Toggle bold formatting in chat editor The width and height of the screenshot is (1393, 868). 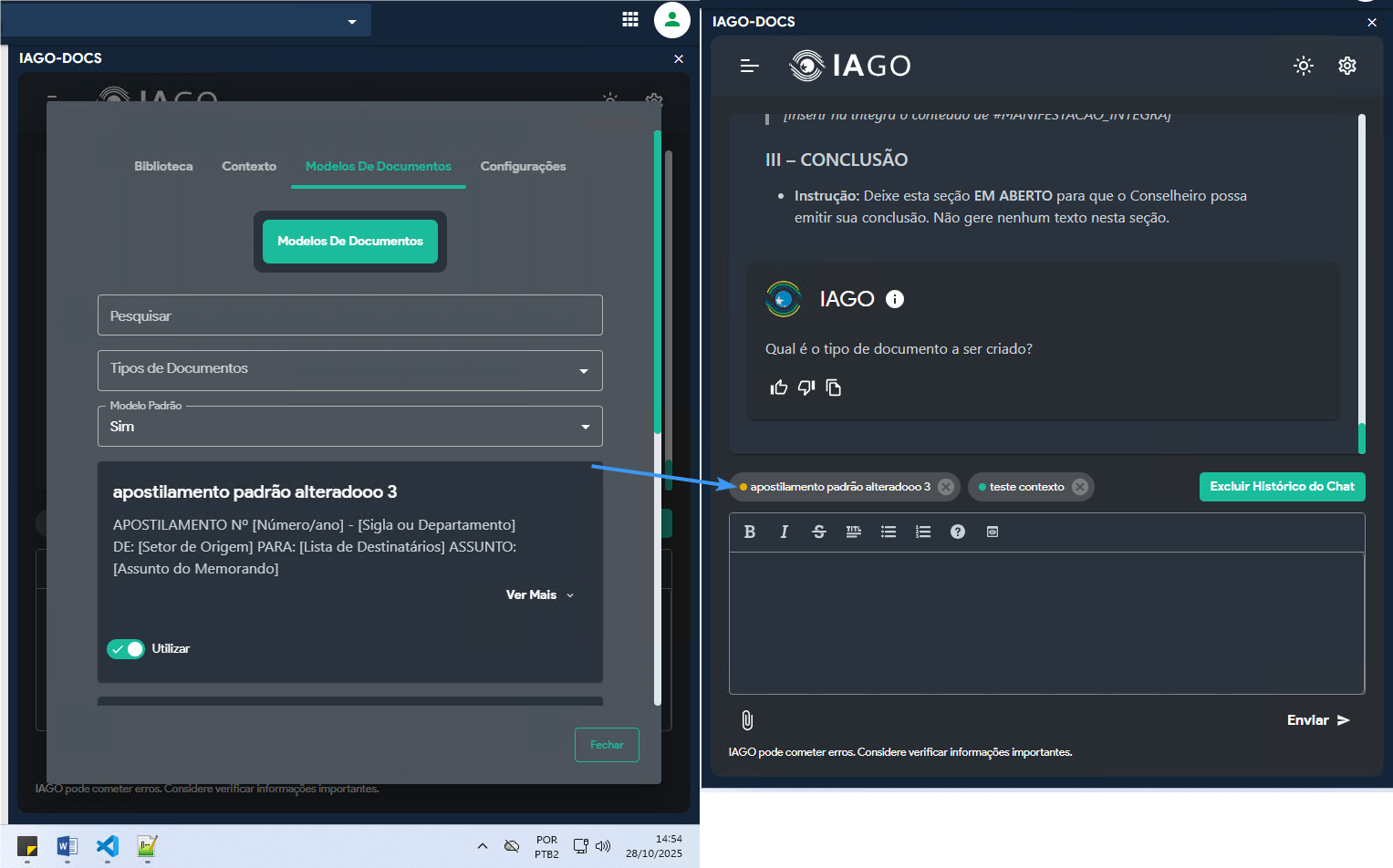(749, 532)
